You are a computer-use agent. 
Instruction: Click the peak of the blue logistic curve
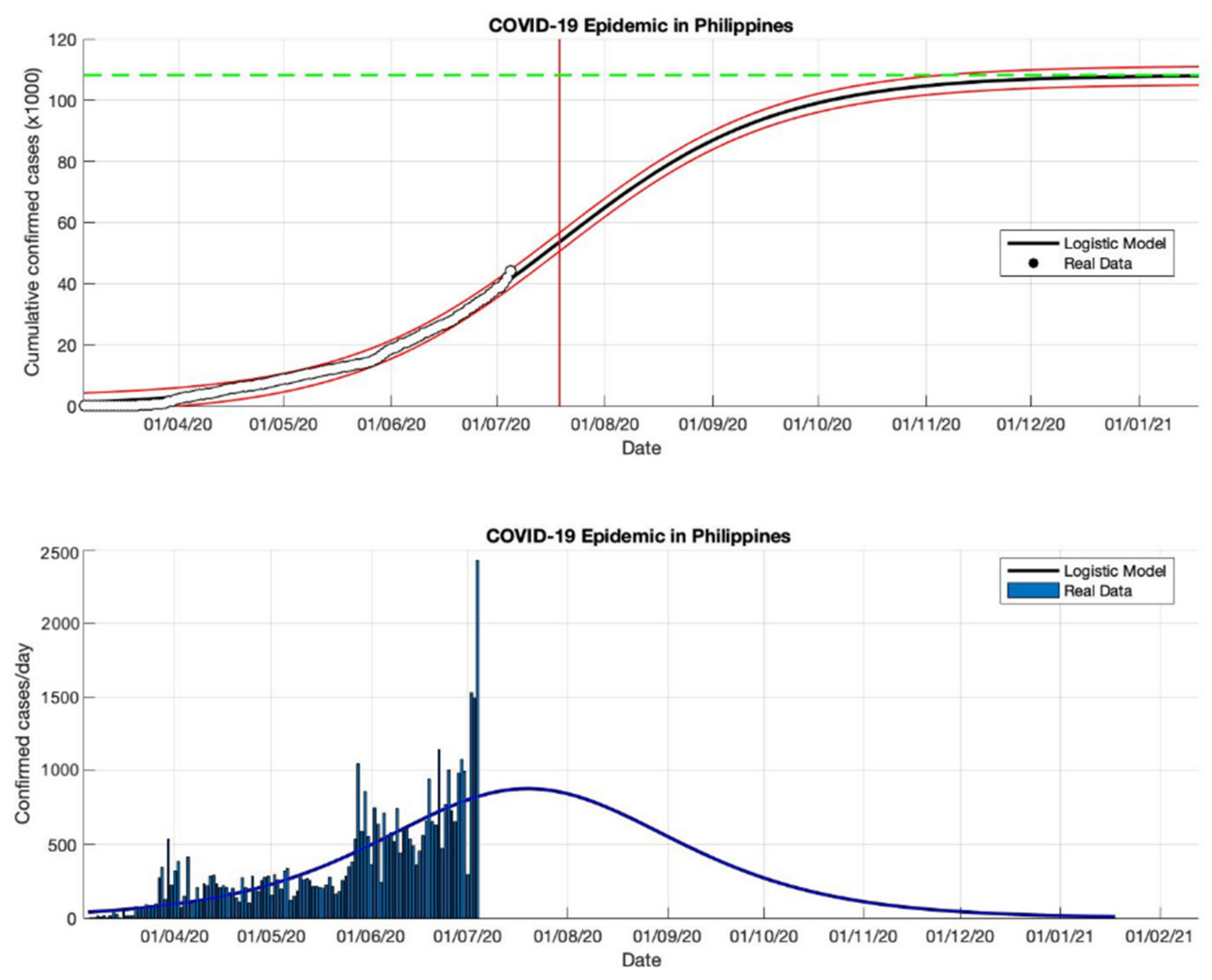coord(528,788)
